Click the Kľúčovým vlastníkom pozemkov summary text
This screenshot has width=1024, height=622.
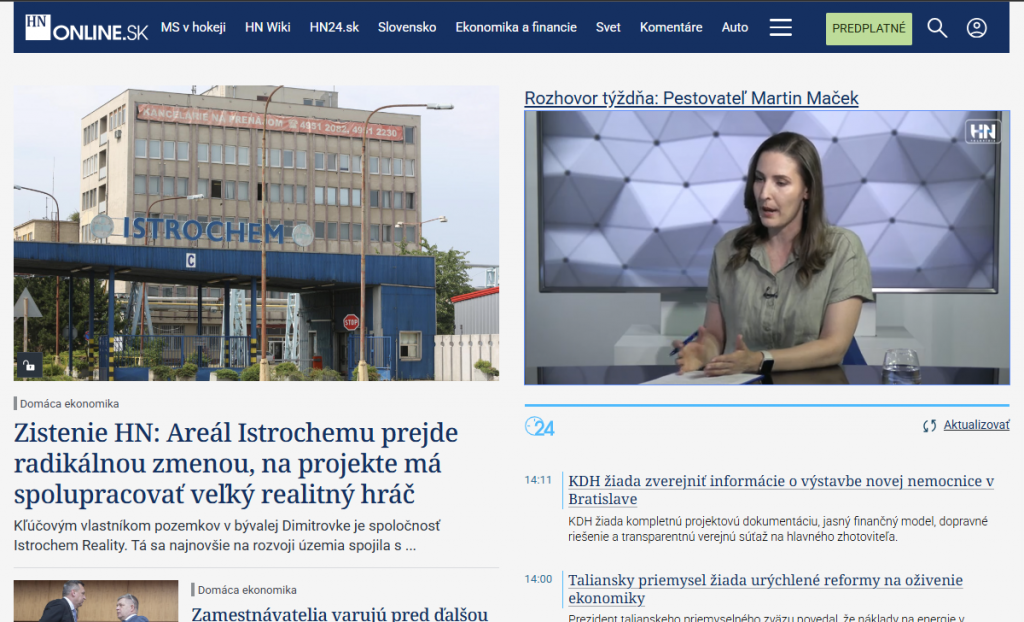227,535
